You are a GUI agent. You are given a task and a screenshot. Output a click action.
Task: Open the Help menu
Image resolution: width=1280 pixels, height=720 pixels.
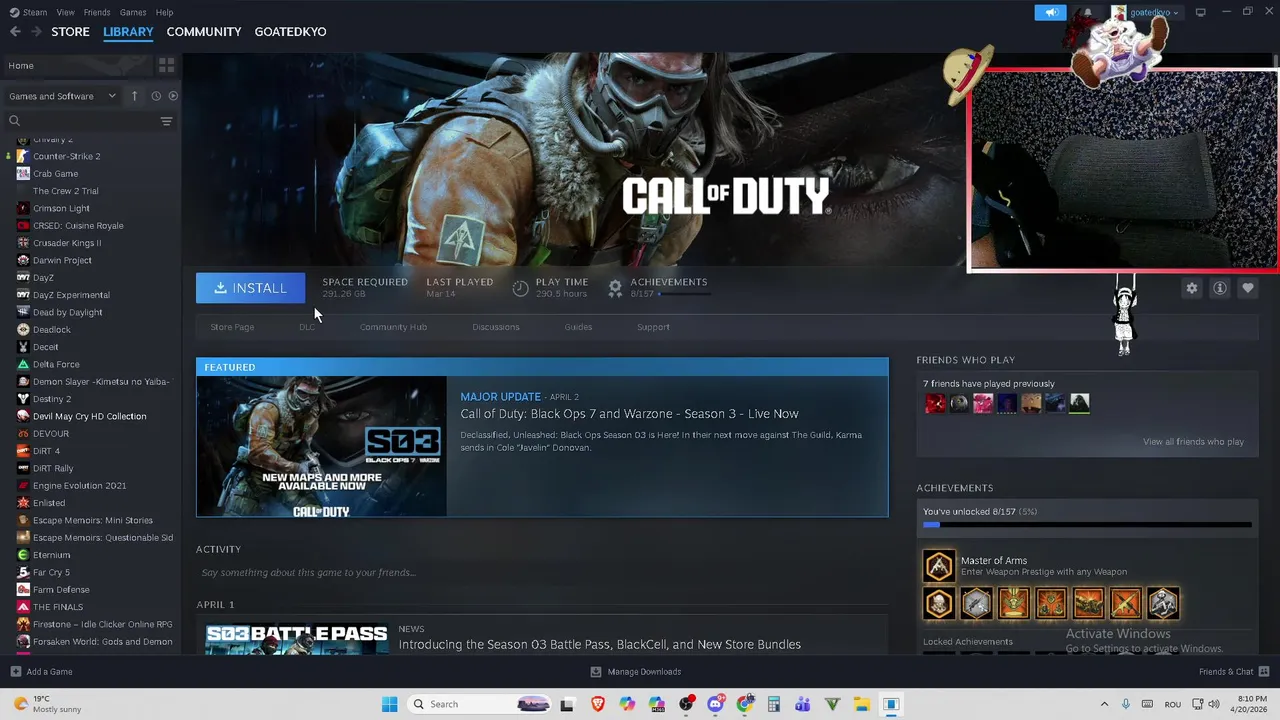click(165, 12)
